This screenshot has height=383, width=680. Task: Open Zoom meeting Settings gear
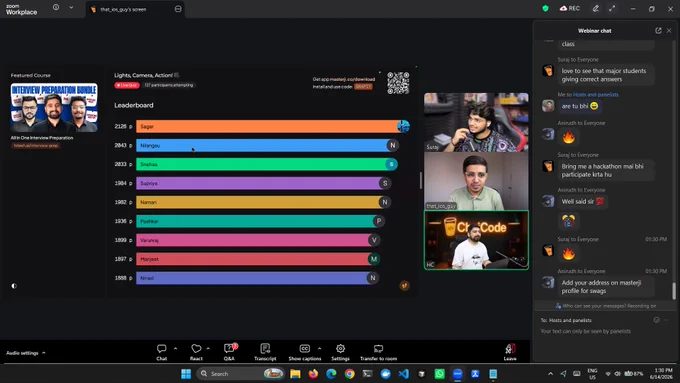click(x=340, y=352)
